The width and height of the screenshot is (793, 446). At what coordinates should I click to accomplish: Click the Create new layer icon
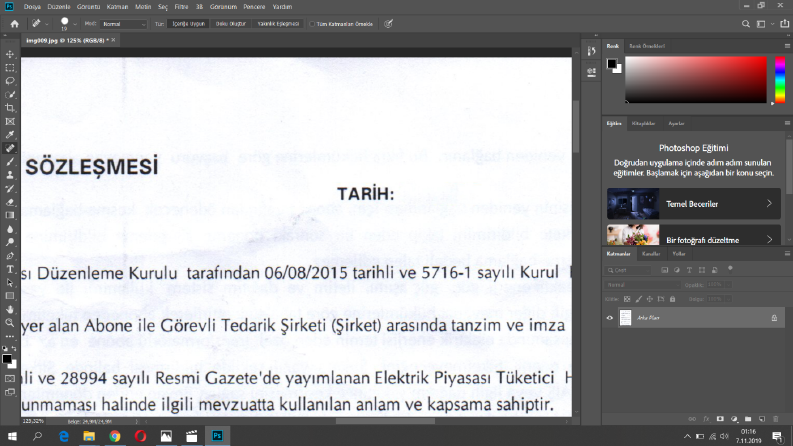[x=762, y=419]
